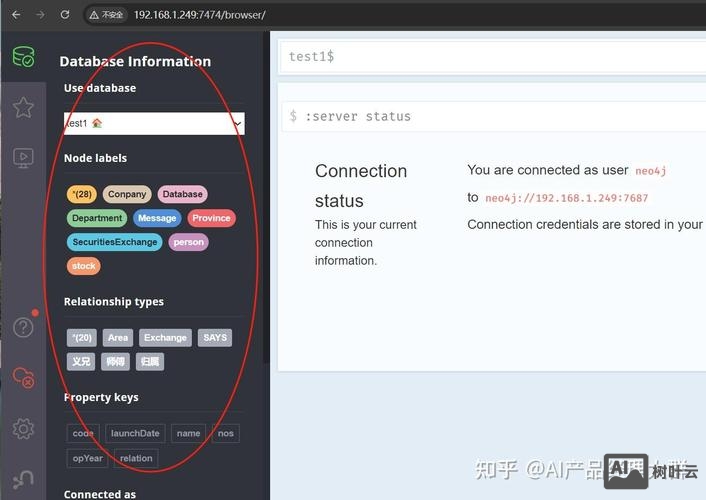Screen dimensions: 706x500
Task: Open the Help question mark icon
Action: [23, 327]
